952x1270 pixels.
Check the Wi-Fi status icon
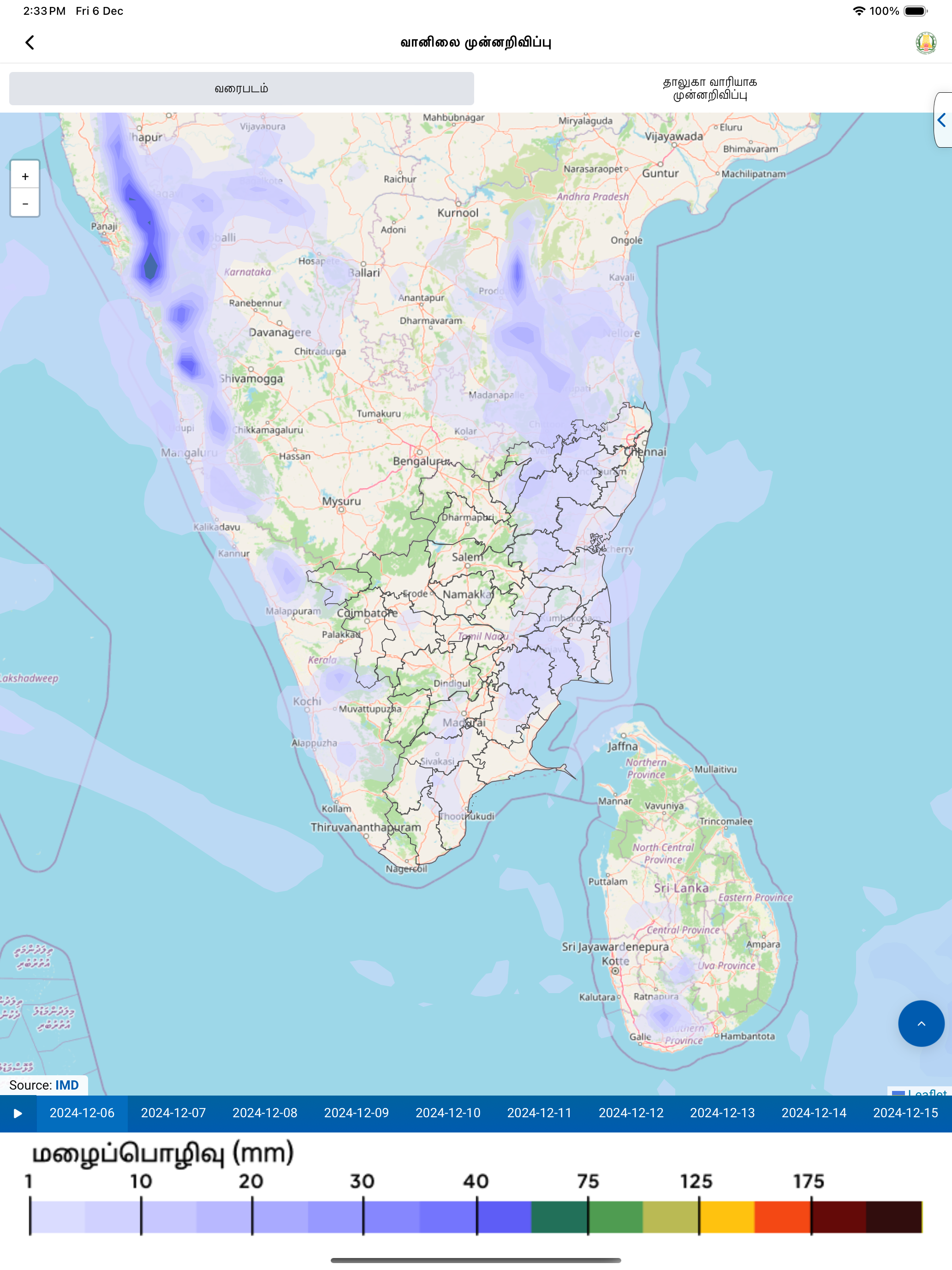[858, 11]
